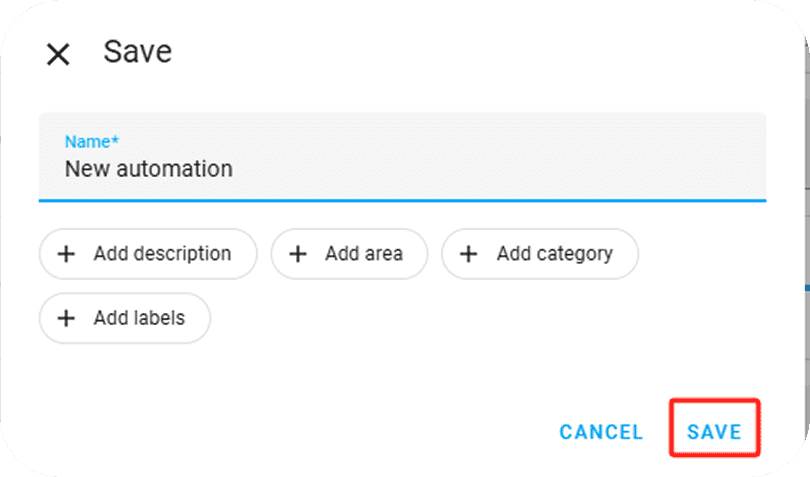Click blank space right of Add labels
Image resolution: width=810 pixels, height=477 pixels.
point(450,319)
